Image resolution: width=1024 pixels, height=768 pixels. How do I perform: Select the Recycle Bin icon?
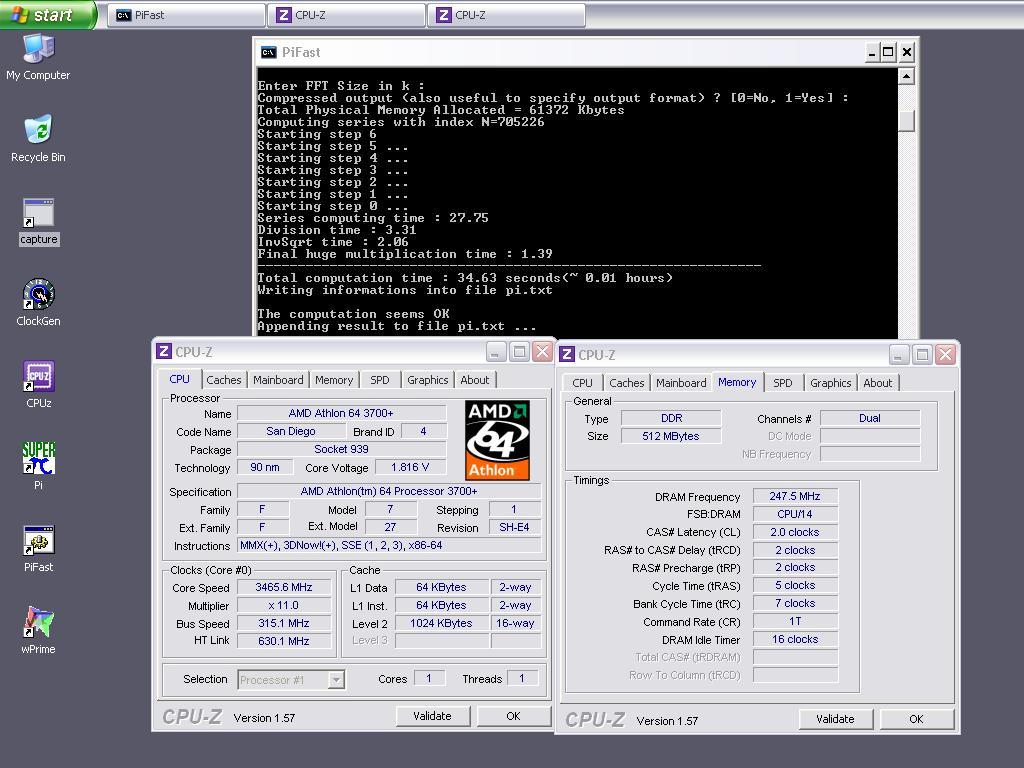click(39, 138)
